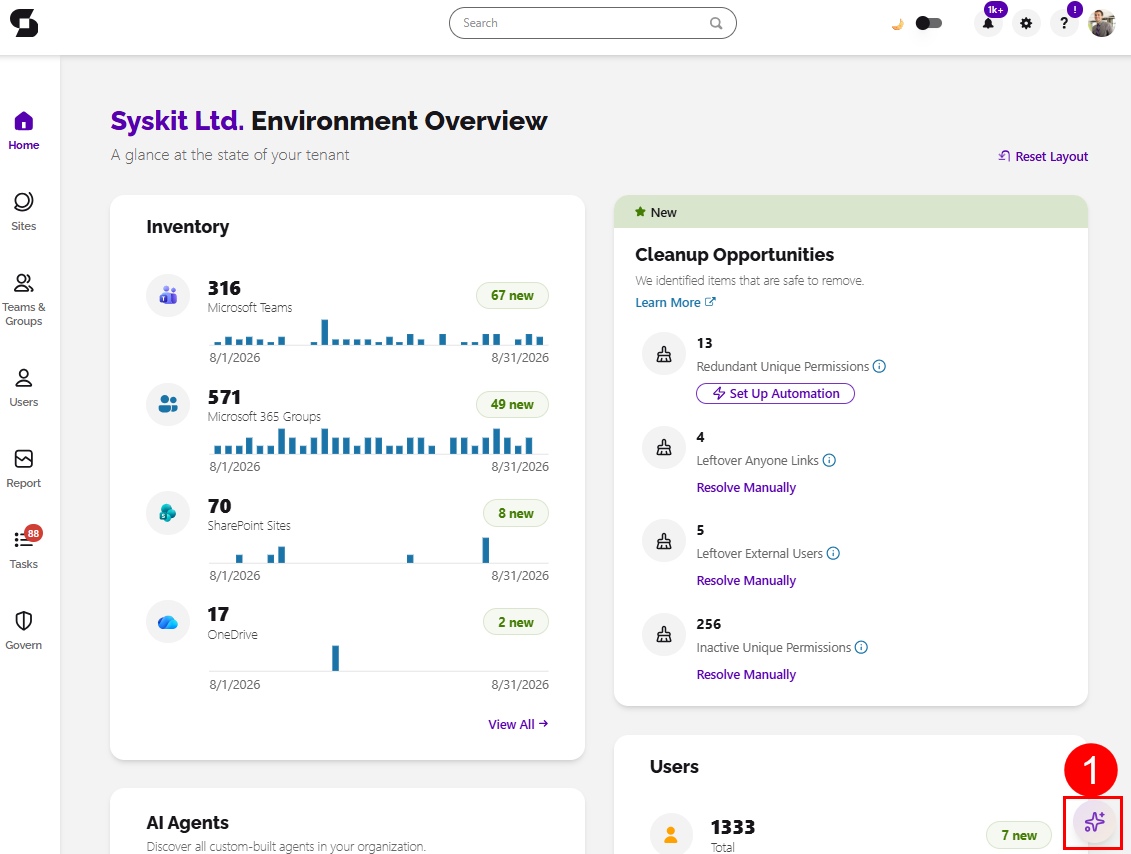Viewport: 1131px width, 854px height.
Task: Click View All in Inventory card
Action: click(518, 724)
